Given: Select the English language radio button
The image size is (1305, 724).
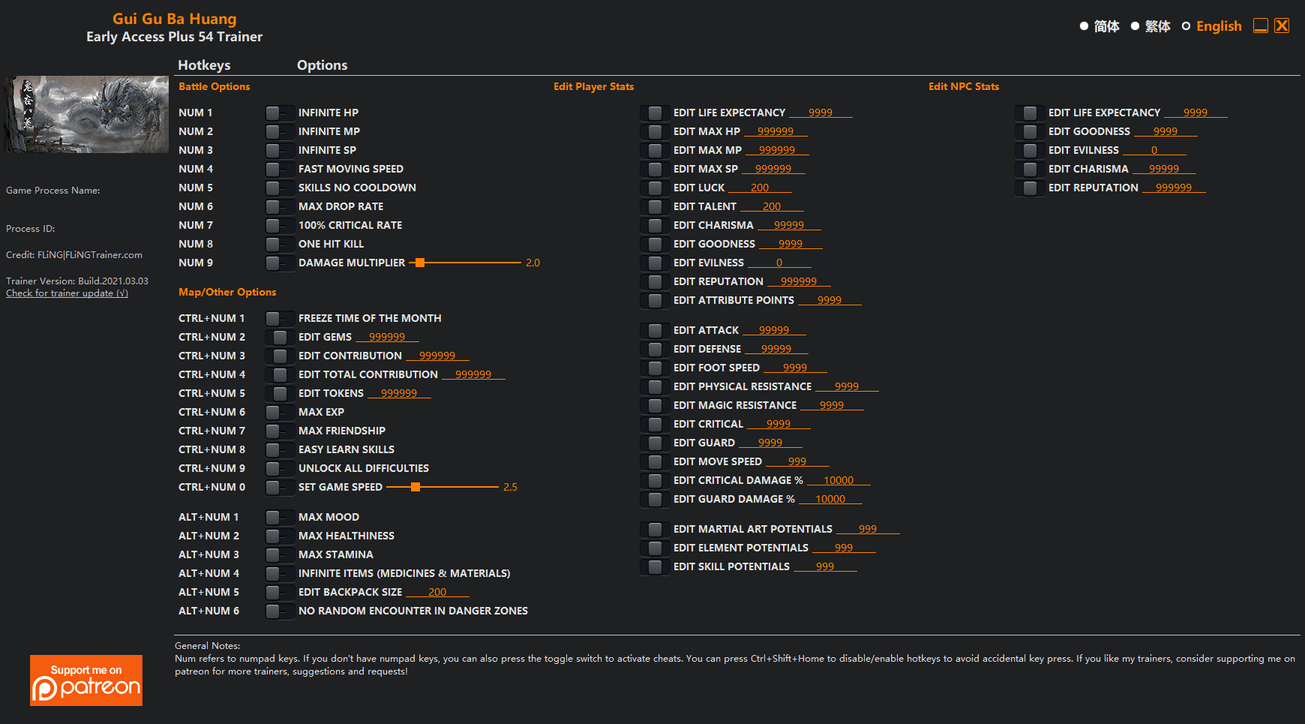Looking at the screenshot, I should coord(1186,27).
